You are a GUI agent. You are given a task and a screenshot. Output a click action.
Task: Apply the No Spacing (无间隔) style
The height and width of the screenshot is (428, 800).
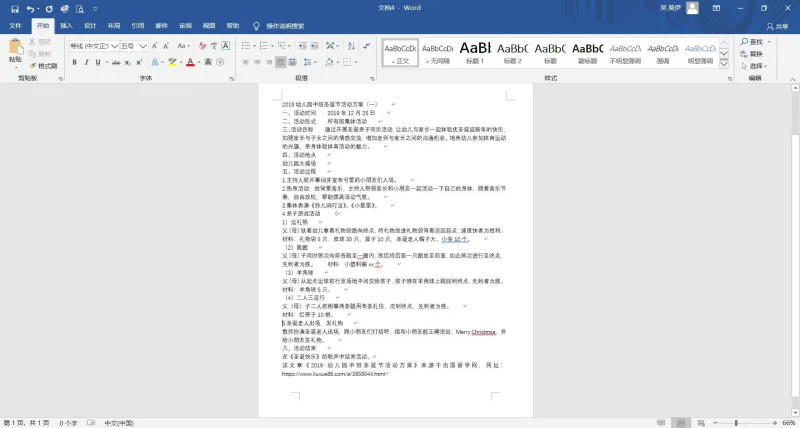pos(438,53)
